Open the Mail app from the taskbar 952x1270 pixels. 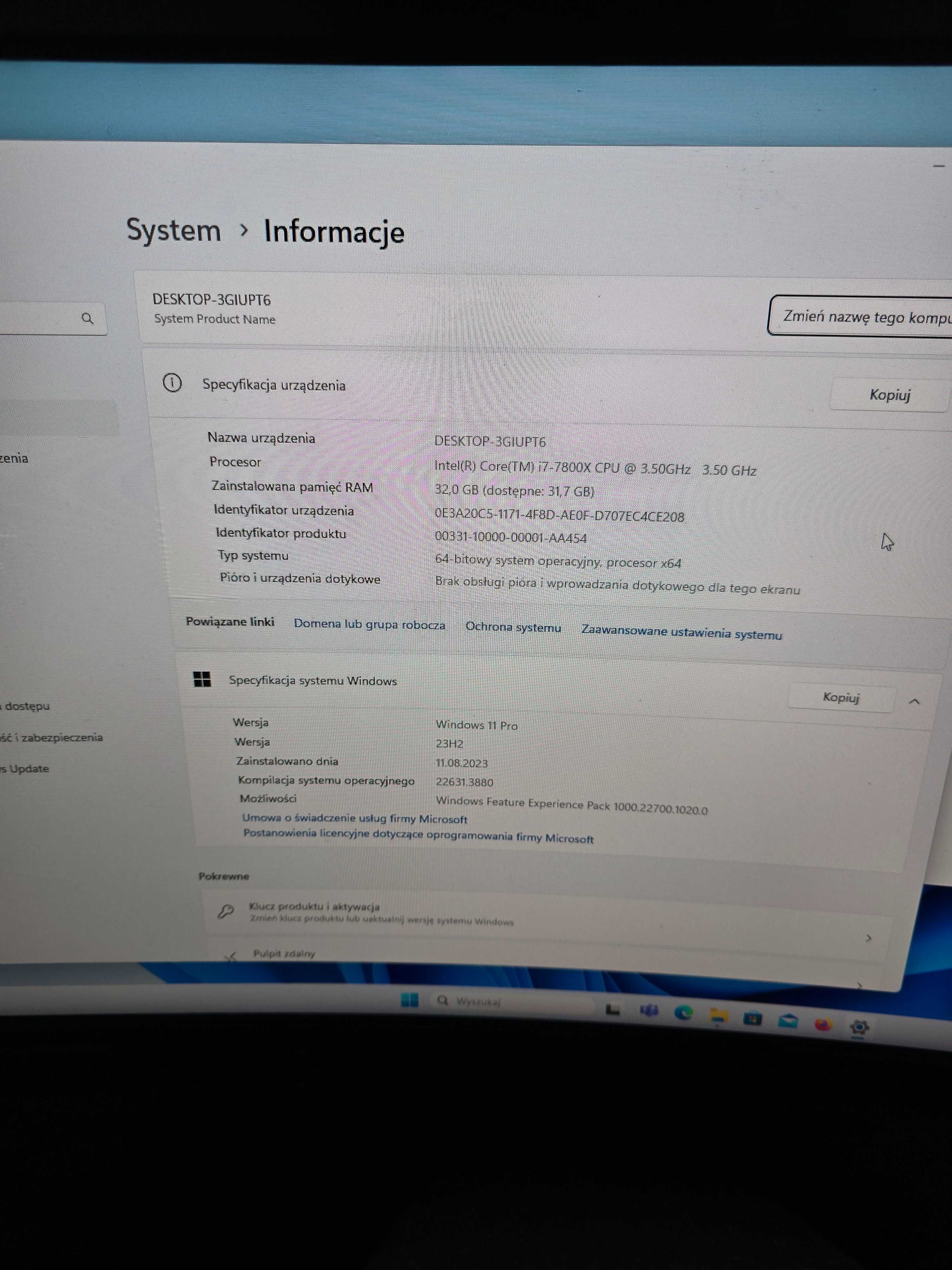coord(788,1021)
